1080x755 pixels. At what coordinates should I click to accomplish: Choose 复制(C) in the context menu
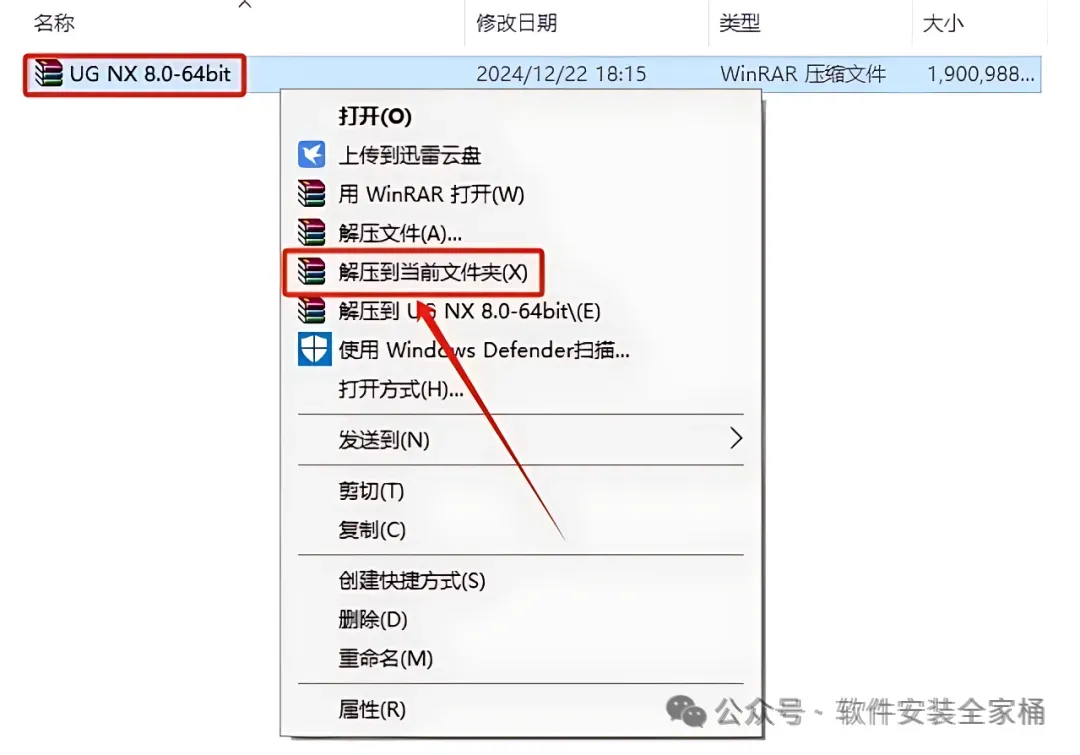(372, 530)
